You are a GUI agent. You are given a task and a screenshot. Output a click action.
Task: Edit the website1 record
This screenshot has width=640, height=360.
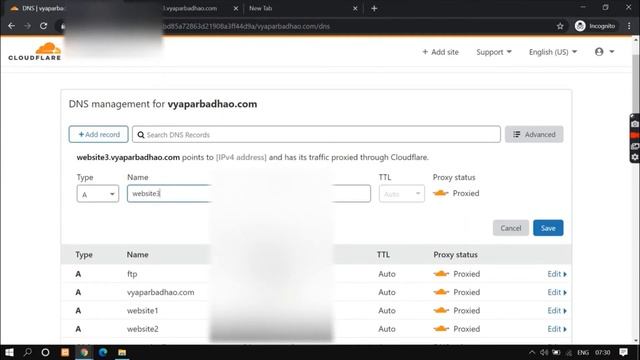(x=557, y=311)
